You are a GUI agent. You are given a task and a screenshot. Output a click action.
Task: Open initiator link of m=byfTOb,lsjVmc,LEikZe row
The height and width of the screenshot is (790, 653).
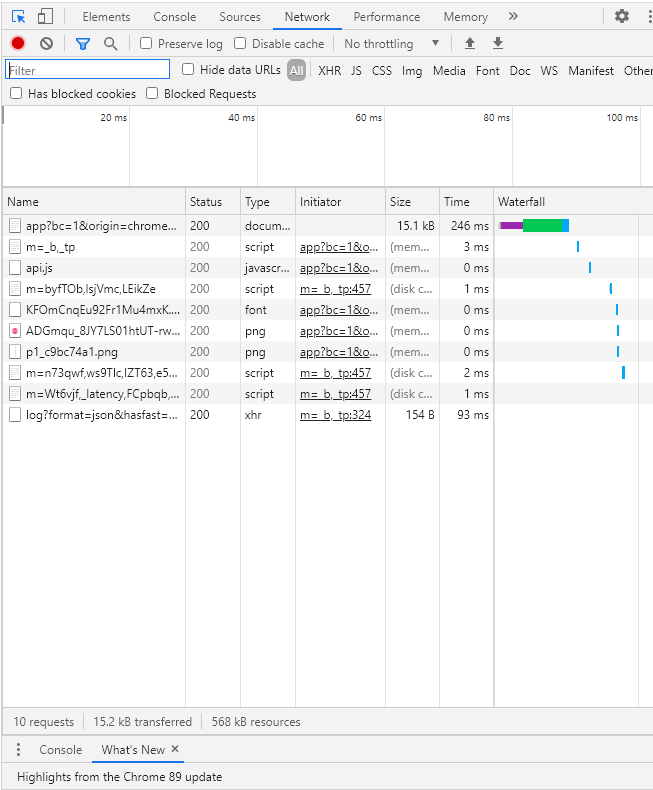coord(336,289)
